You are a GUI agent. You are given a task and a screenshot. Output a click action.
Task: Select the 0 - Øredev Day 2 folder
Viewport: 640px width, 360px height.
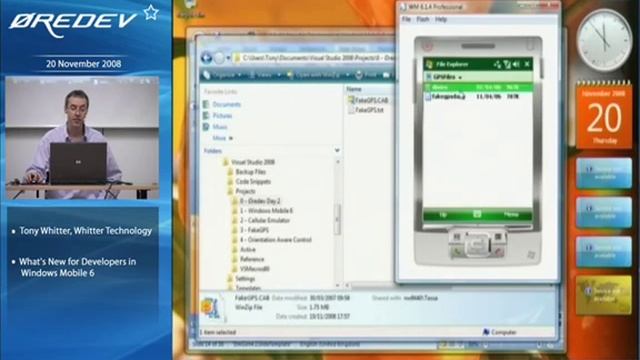click(x=256, y=201)
